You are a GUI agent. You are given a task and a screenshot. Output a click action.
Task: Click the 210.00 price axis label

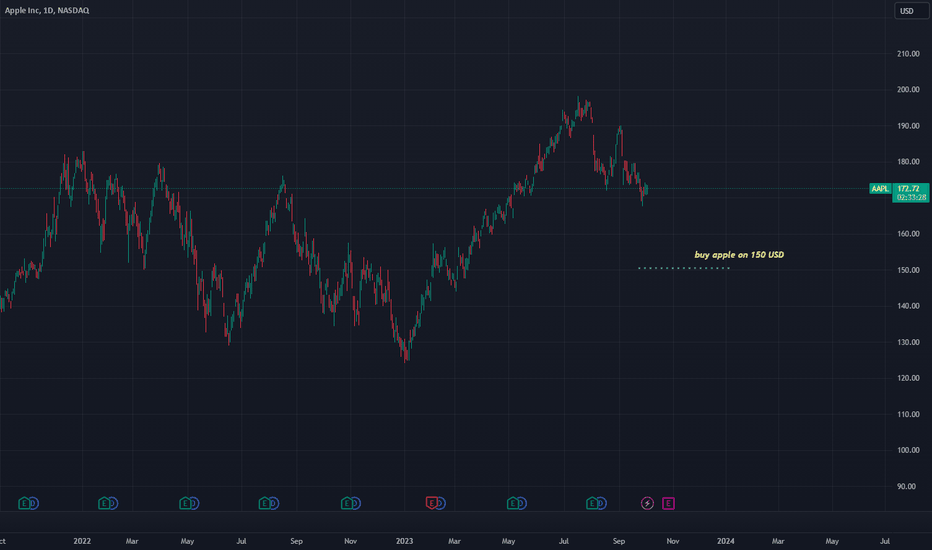(x=908, y=54)
